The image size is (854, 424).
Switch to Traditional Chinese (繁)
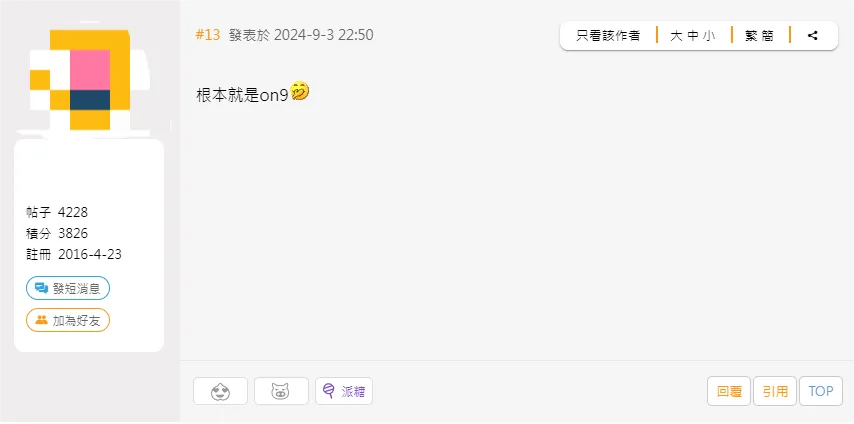pyautogui.click(x=752, y=36)
